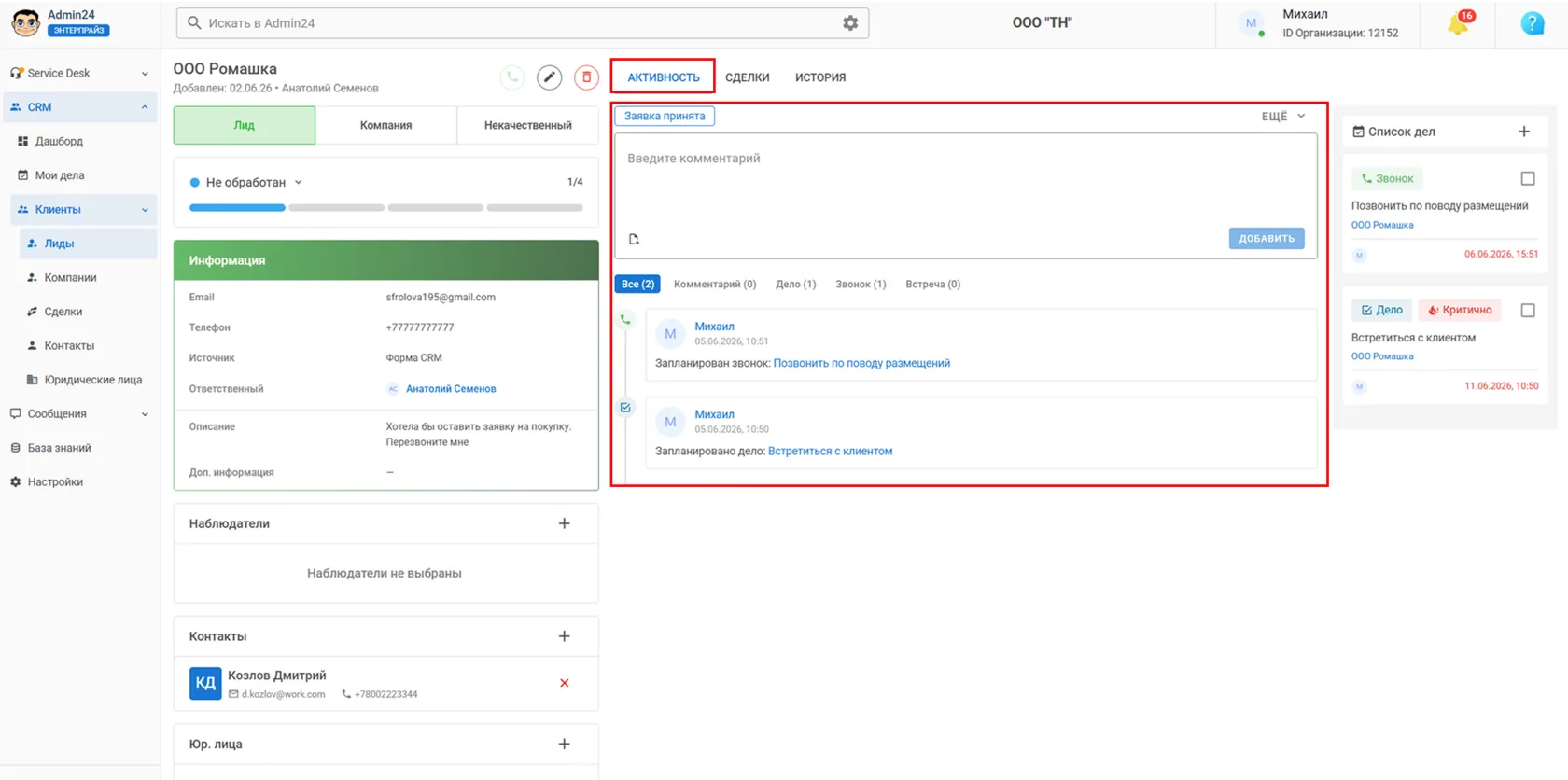Add a watcher with the Наблюдатели plus
Image resolution: width=1568 pixels, height=780 pixels.
click(x=564, y=523)
